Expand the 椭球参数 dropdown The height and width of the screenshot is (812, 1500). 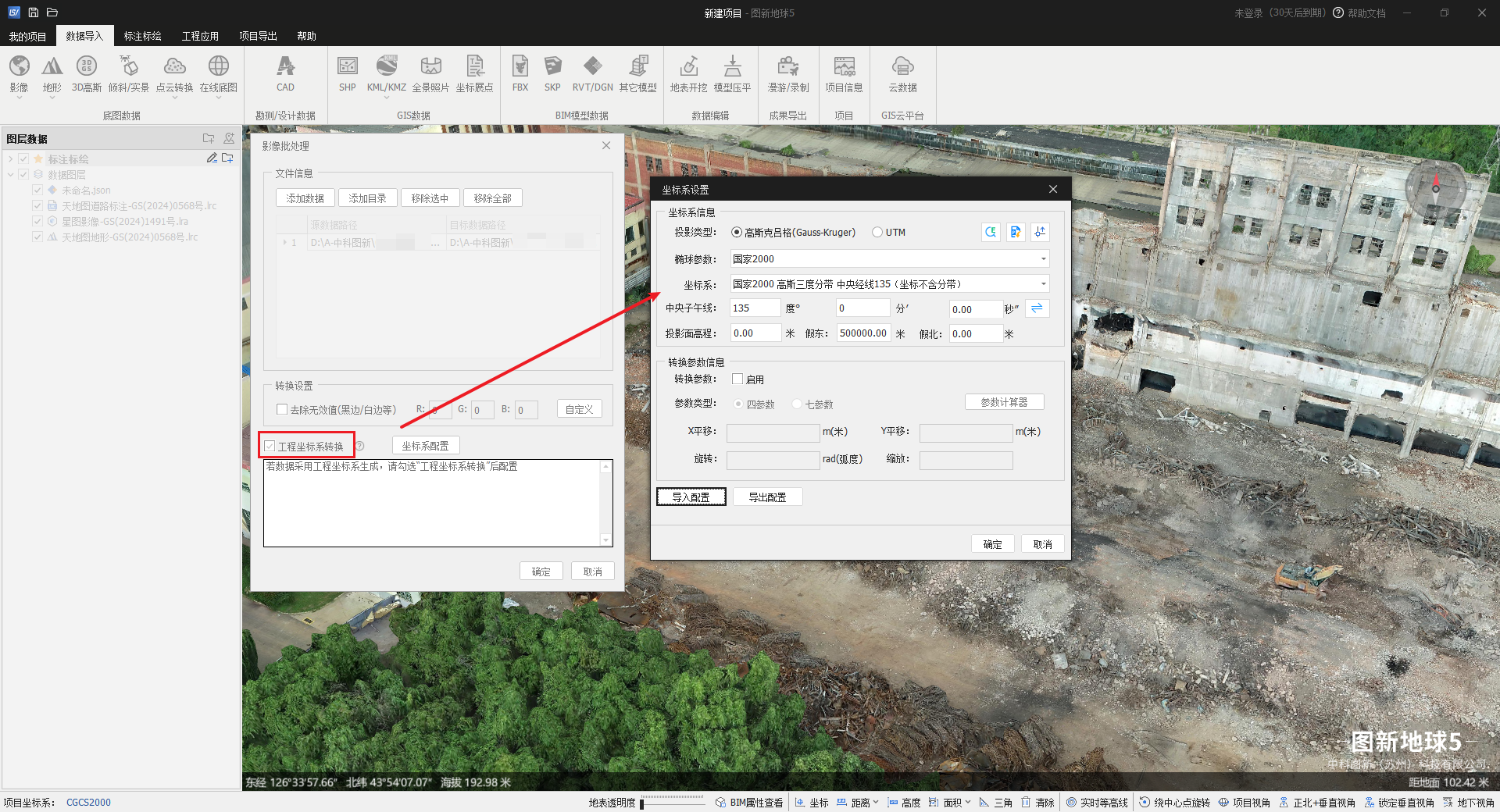pos(1043,259)
